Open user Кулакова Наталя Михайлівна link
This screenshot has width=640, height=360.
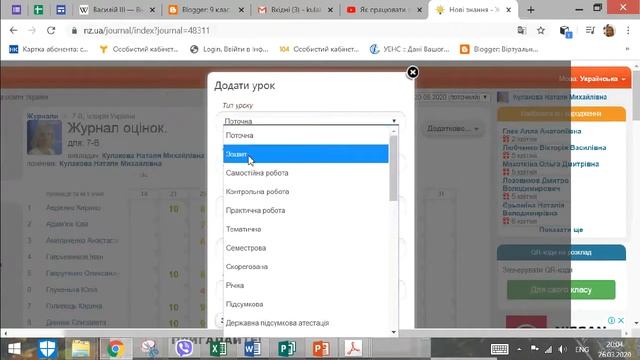(x=559, y=97)
